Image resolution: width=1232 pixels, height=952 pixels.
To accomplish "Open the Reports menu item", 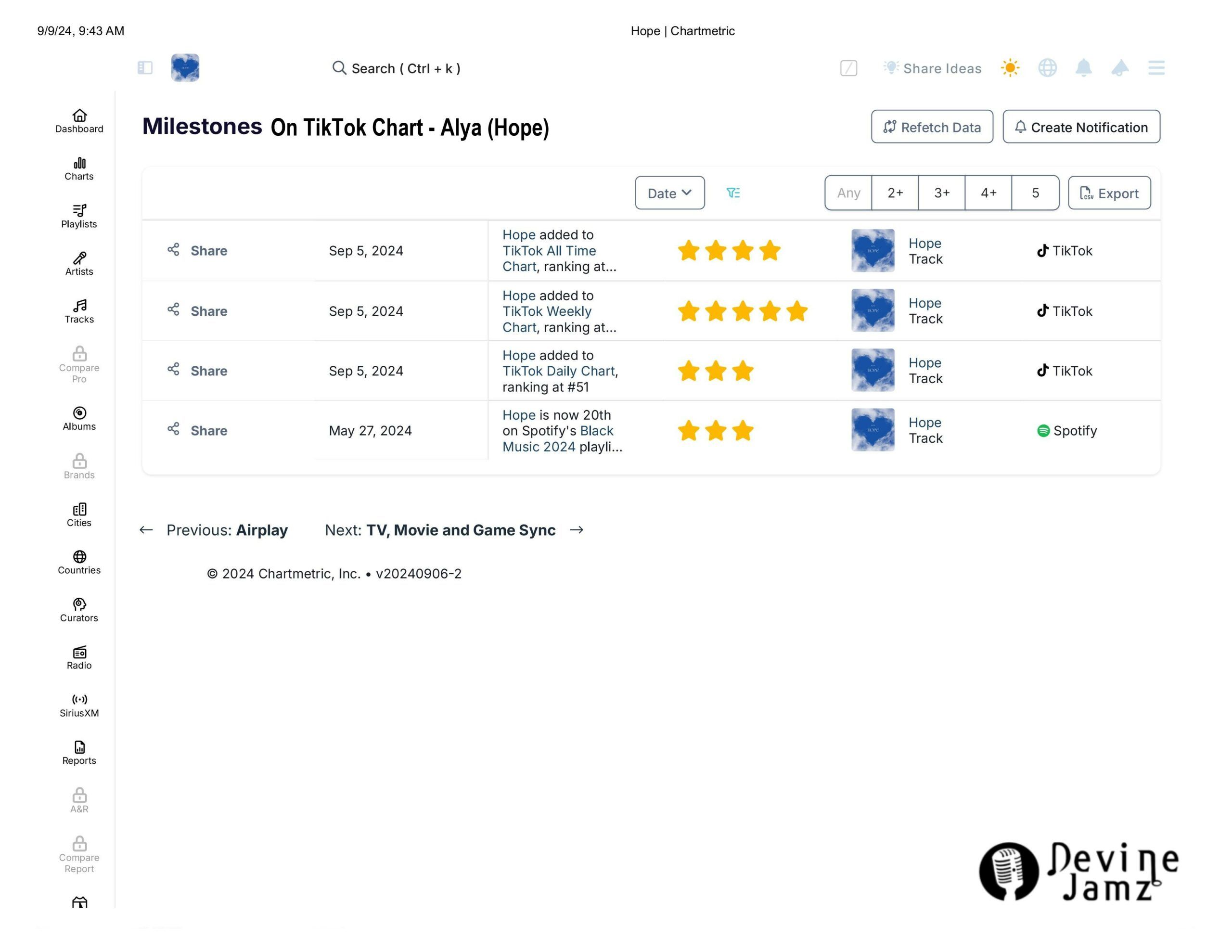I will pos(79,753).
